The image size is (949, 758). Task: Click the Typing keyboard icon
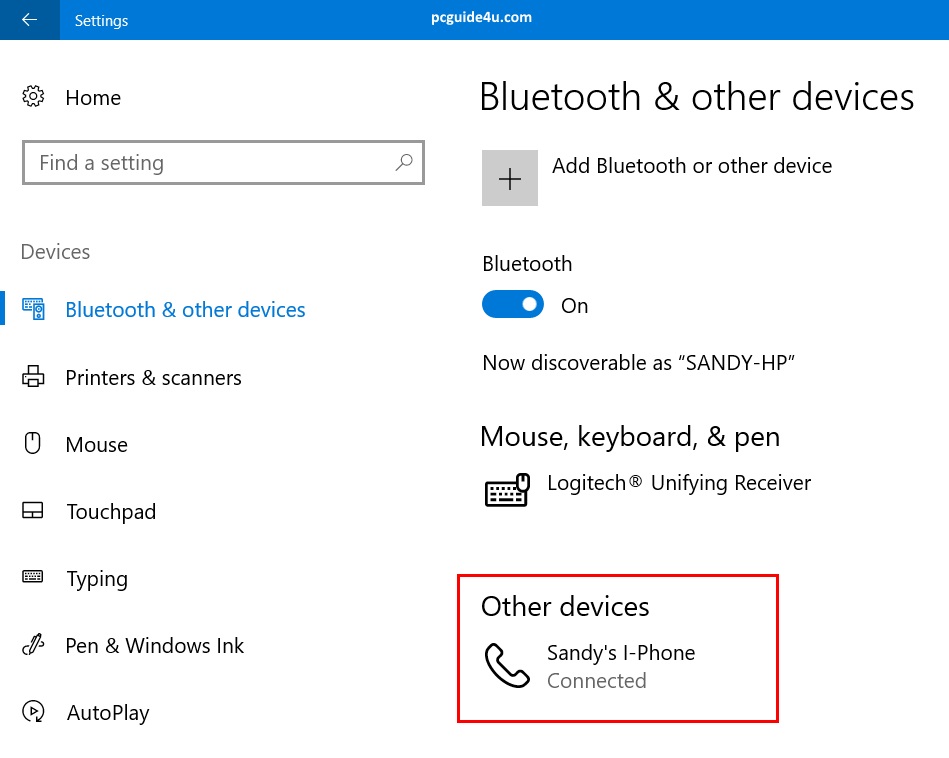click(x=33, y=578)
